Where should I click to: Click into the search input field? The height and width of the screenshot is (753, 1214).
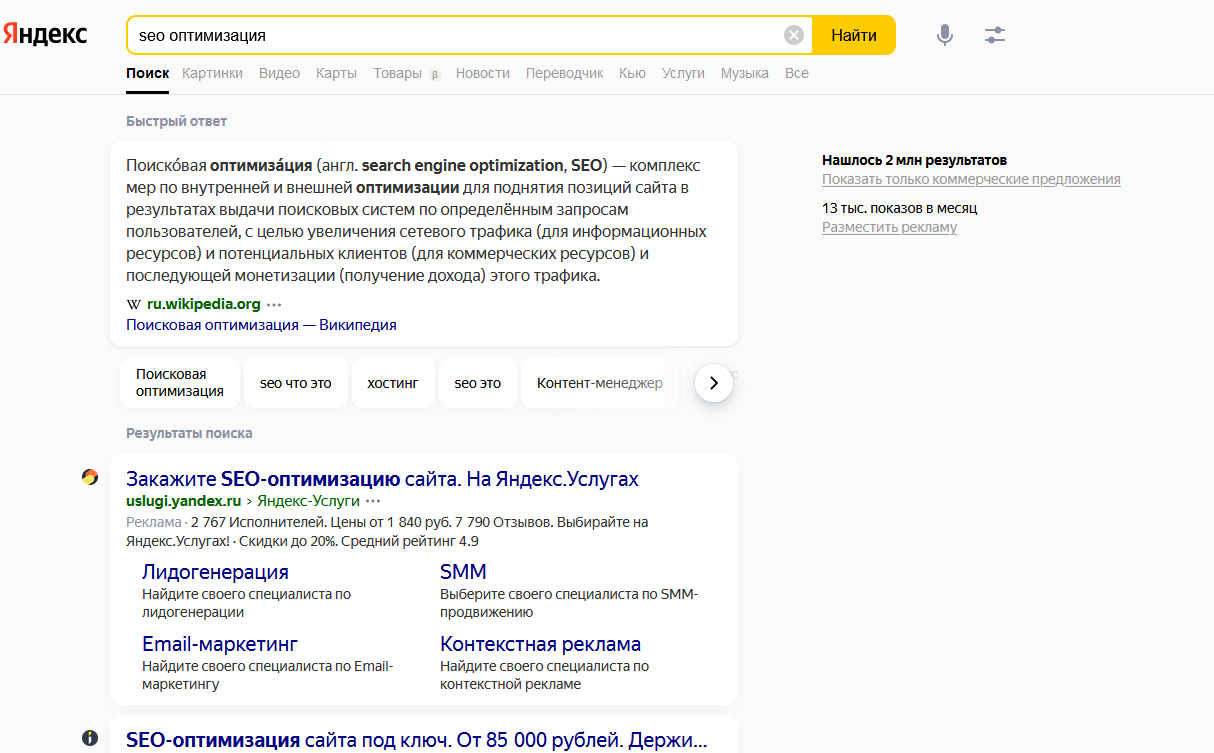tap(450, 36)
